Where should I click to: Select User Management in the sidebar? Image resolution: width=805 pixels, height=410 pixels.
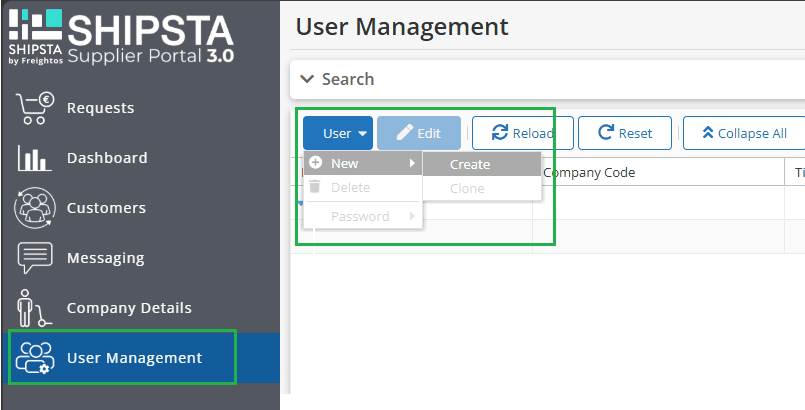(x=141, y=358)
